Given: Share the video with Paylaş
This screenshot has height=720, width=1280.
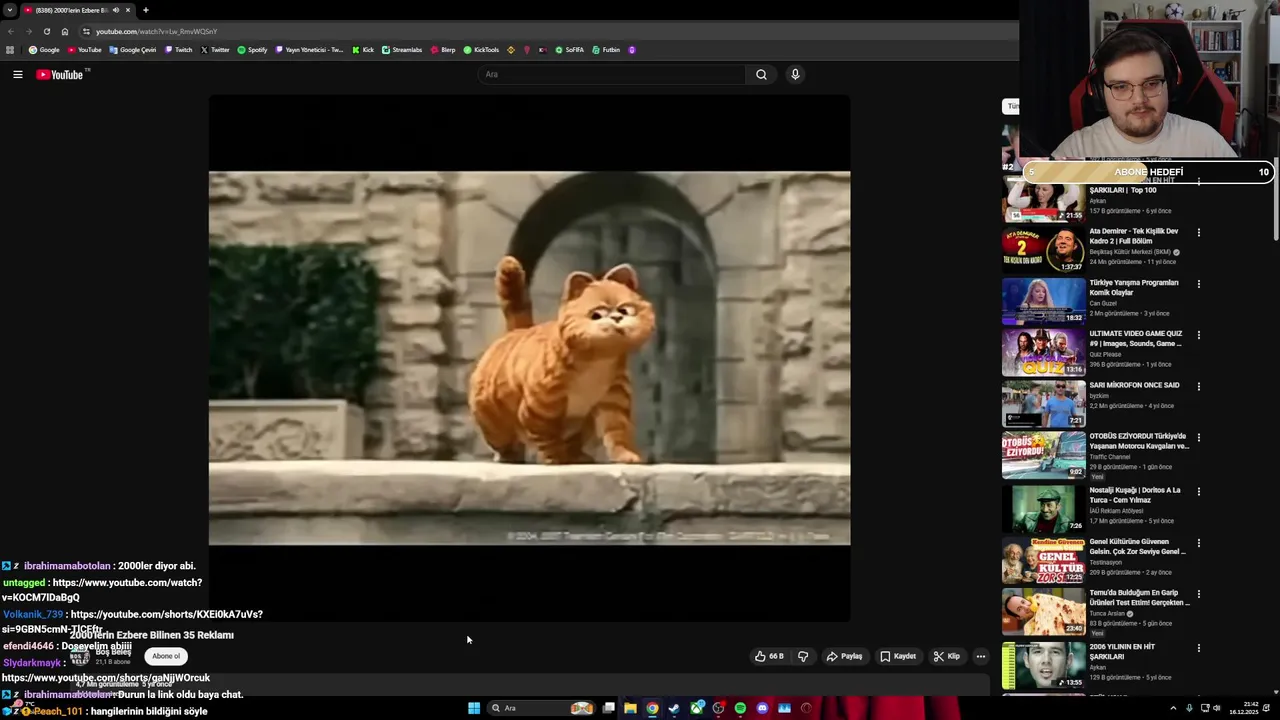Looking at the screenshot, I should (844, 656).
